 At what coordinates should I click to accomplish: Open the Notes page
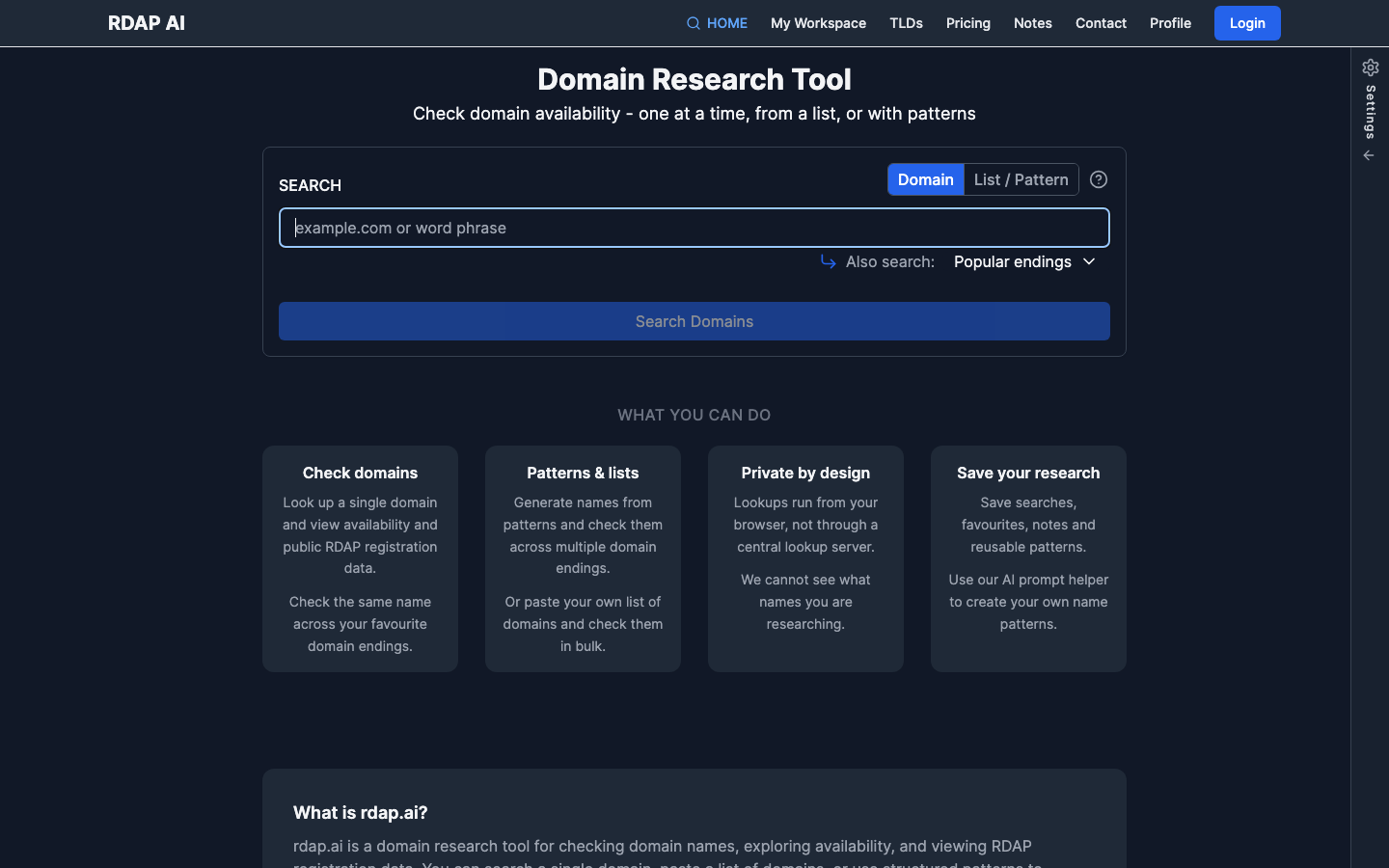[1032, 23]
